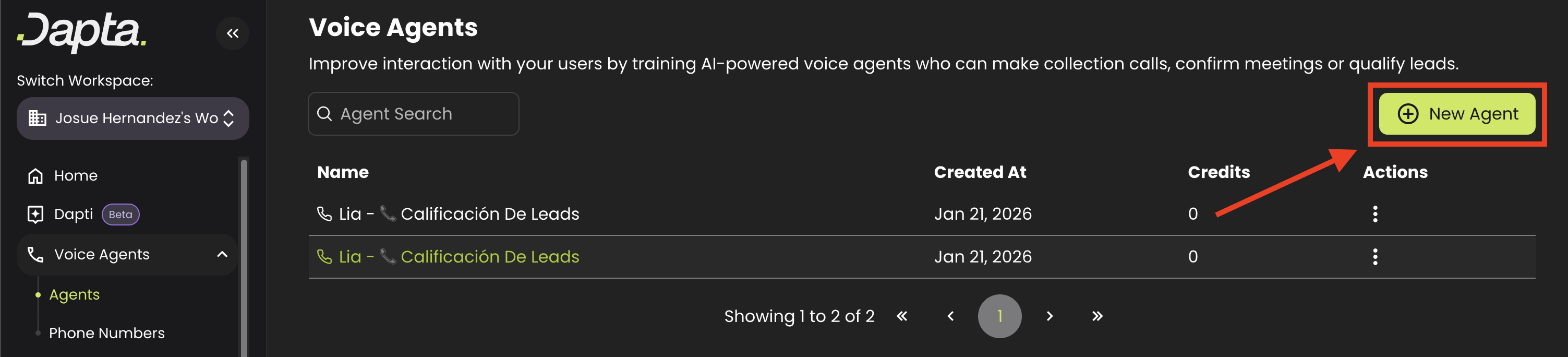Click the Dapta logo

coord(81,32)
